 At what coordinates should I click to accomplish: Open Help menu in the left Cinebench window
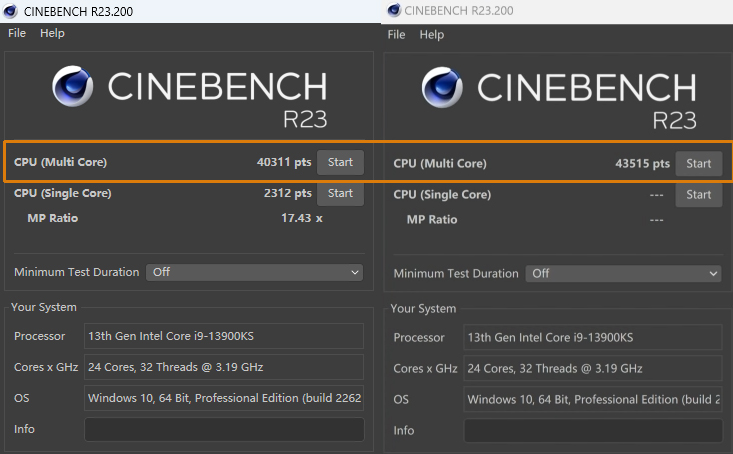[x=52, y=33]
